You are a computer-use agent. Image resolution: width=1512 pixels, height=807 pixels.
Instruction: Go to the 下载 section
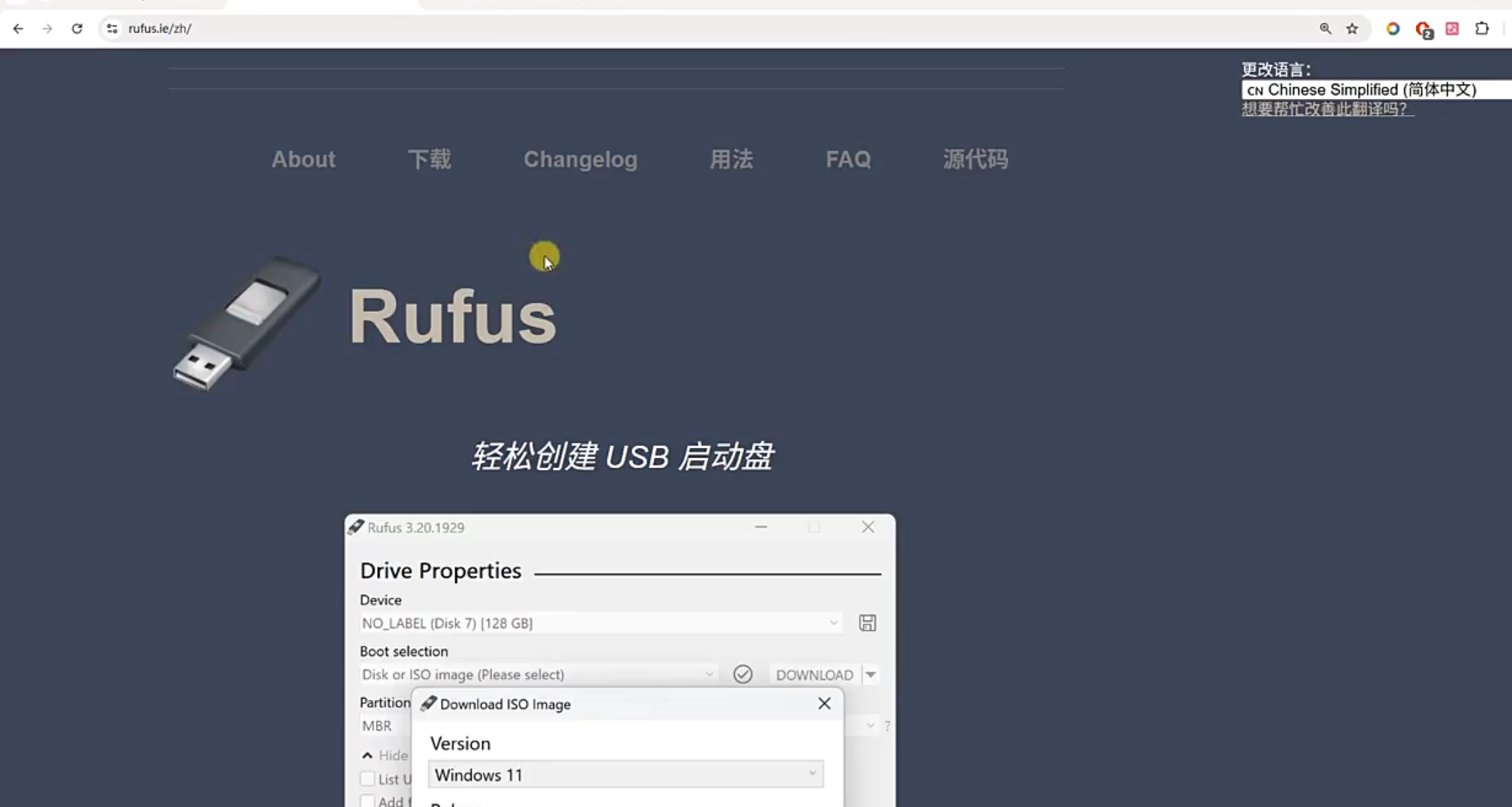(x=429, y=159)
